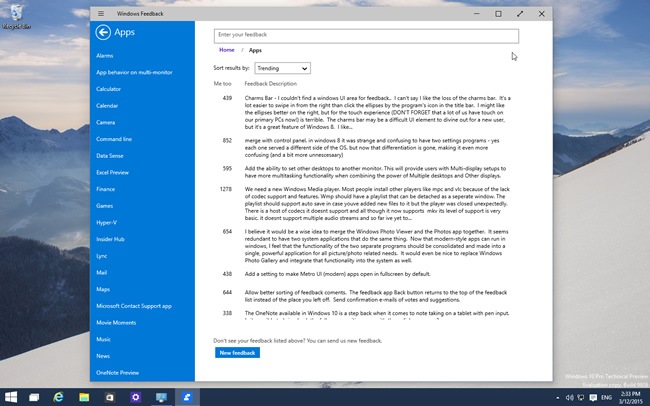Click the 654 Me too count
Viewport: 650px width, 406px height.
tap(227, 231)
